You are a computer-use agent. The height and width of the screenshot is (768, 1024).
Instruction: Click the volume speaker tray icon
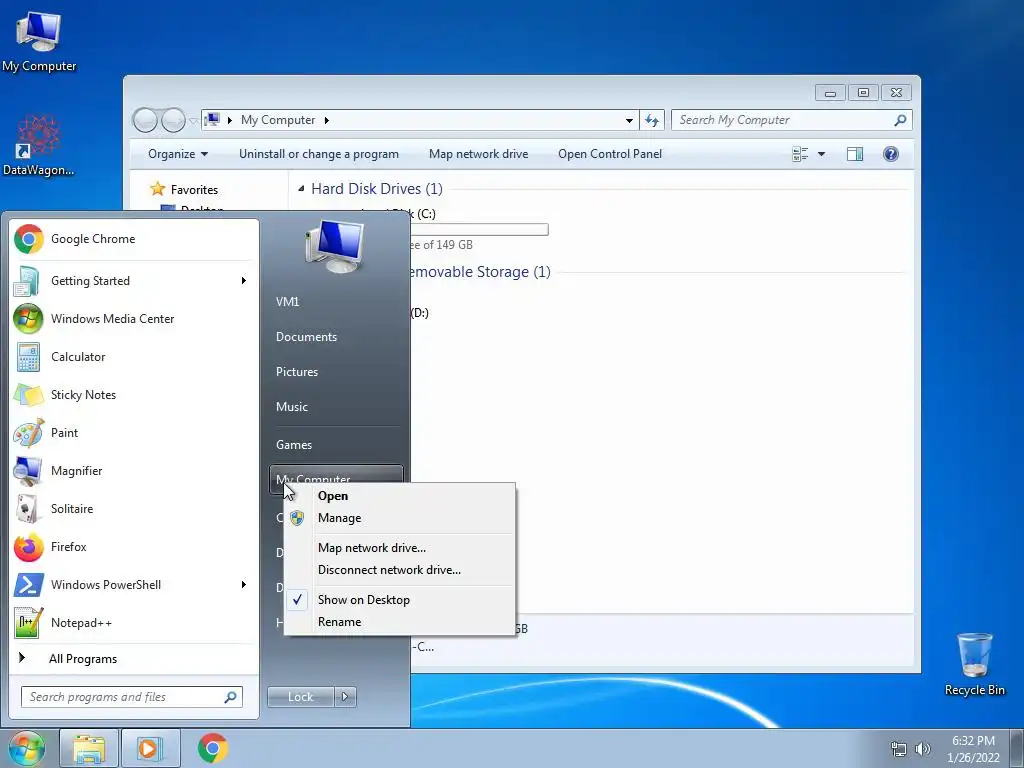click(923, 749)
